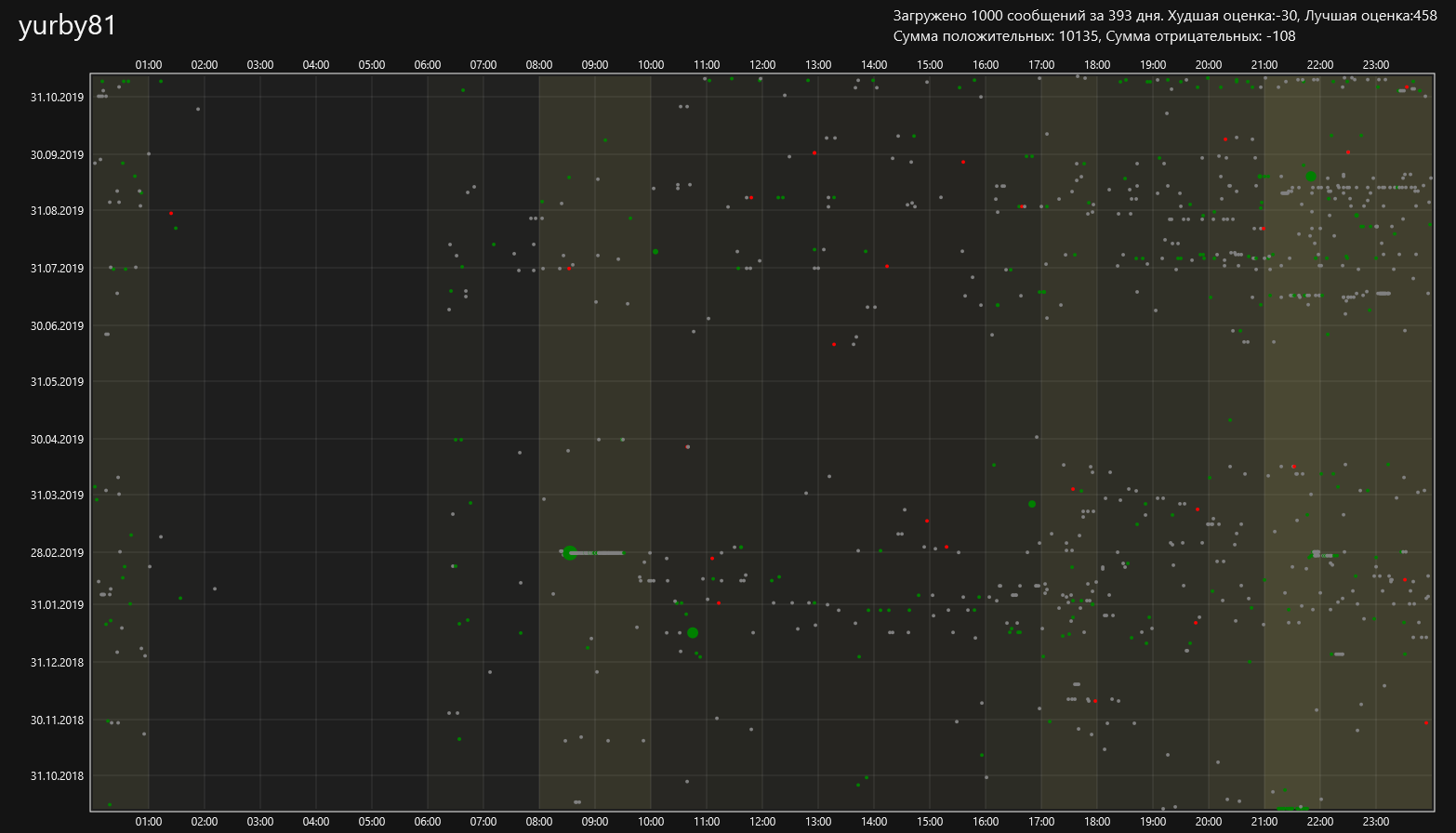Select the 10:00 label on the bottom axis
This screenshot has width=1456, height=833.
(651, 822)
